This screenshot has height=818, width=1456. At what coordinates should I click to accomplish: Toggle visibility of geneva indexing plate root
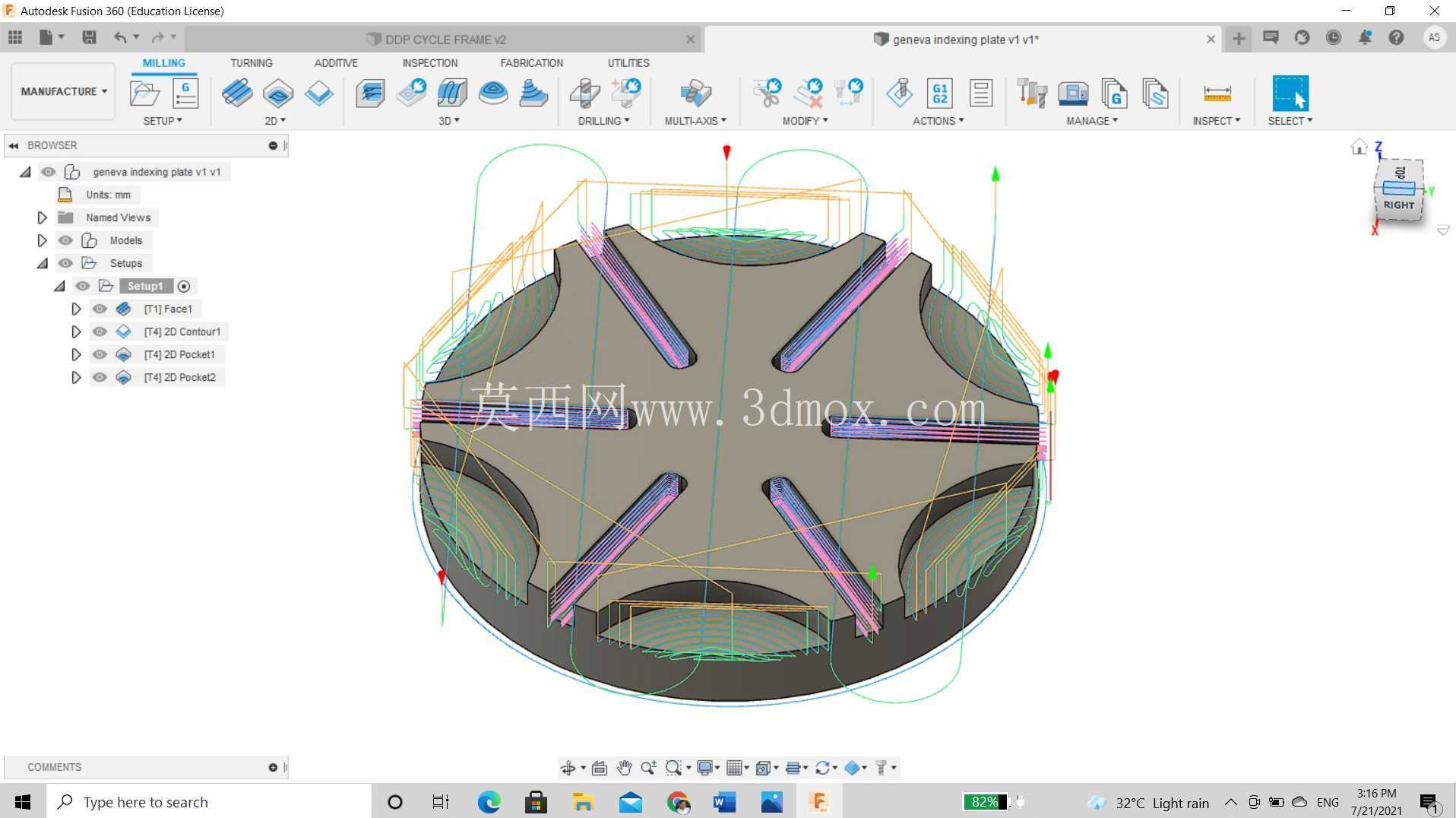49,172
